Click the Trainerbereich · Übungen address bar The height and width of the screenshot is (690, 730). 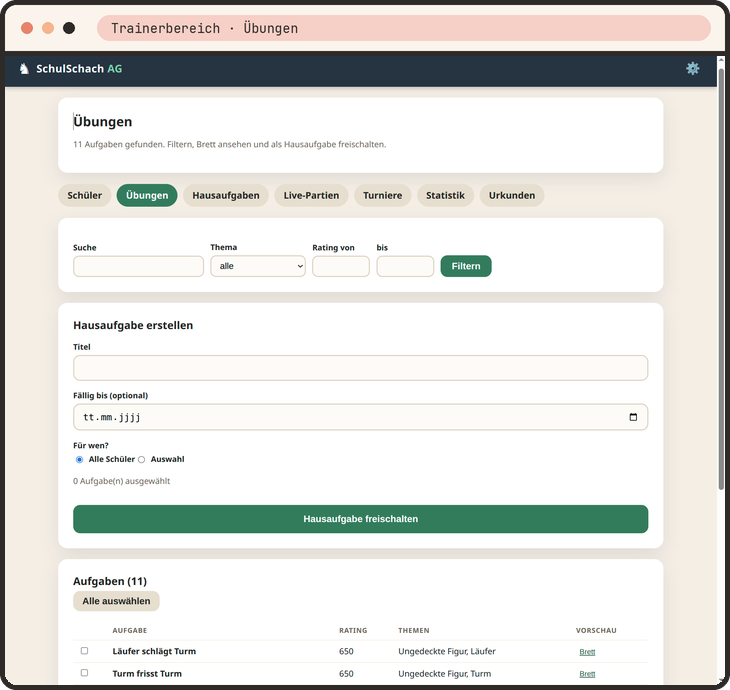click(x=404, y=28)
